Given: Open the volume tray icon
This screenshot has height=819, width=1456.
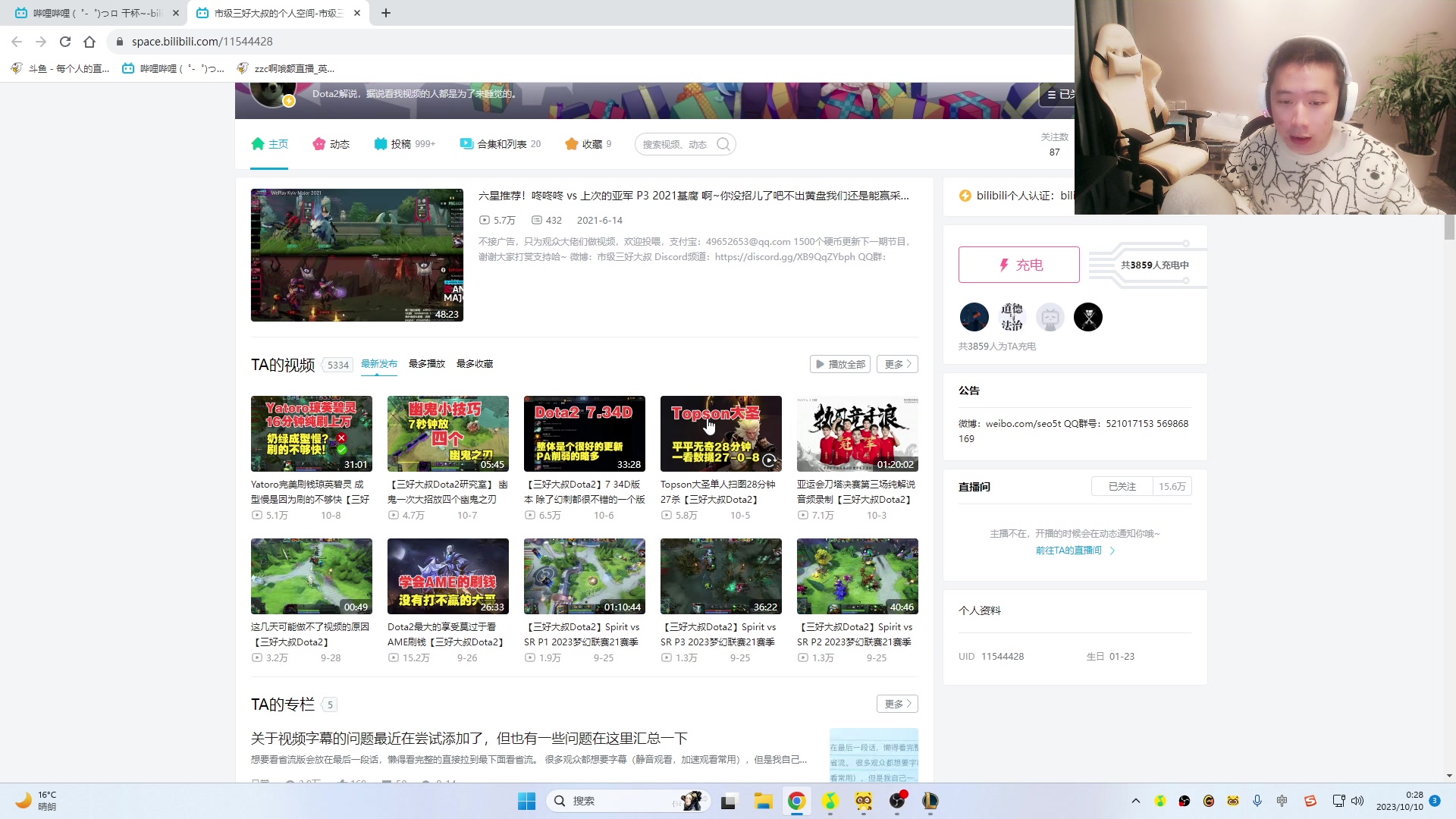Looking at the screenshot, I should (x=1357, y=801).
